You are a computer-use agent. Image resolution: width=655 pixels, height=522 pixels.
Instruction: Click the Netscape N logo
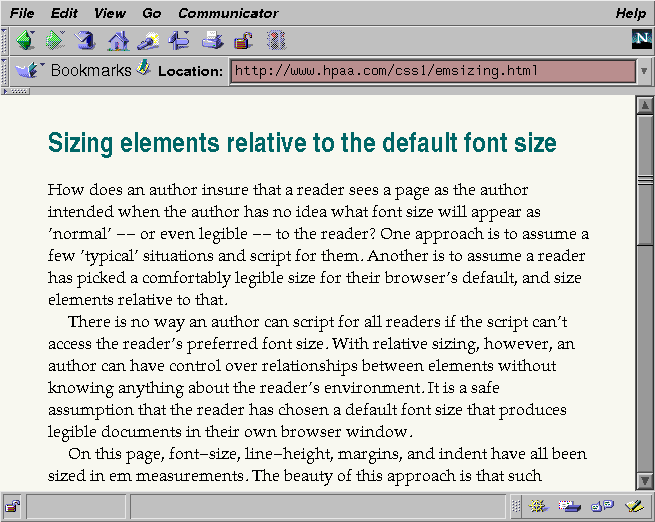641,40
